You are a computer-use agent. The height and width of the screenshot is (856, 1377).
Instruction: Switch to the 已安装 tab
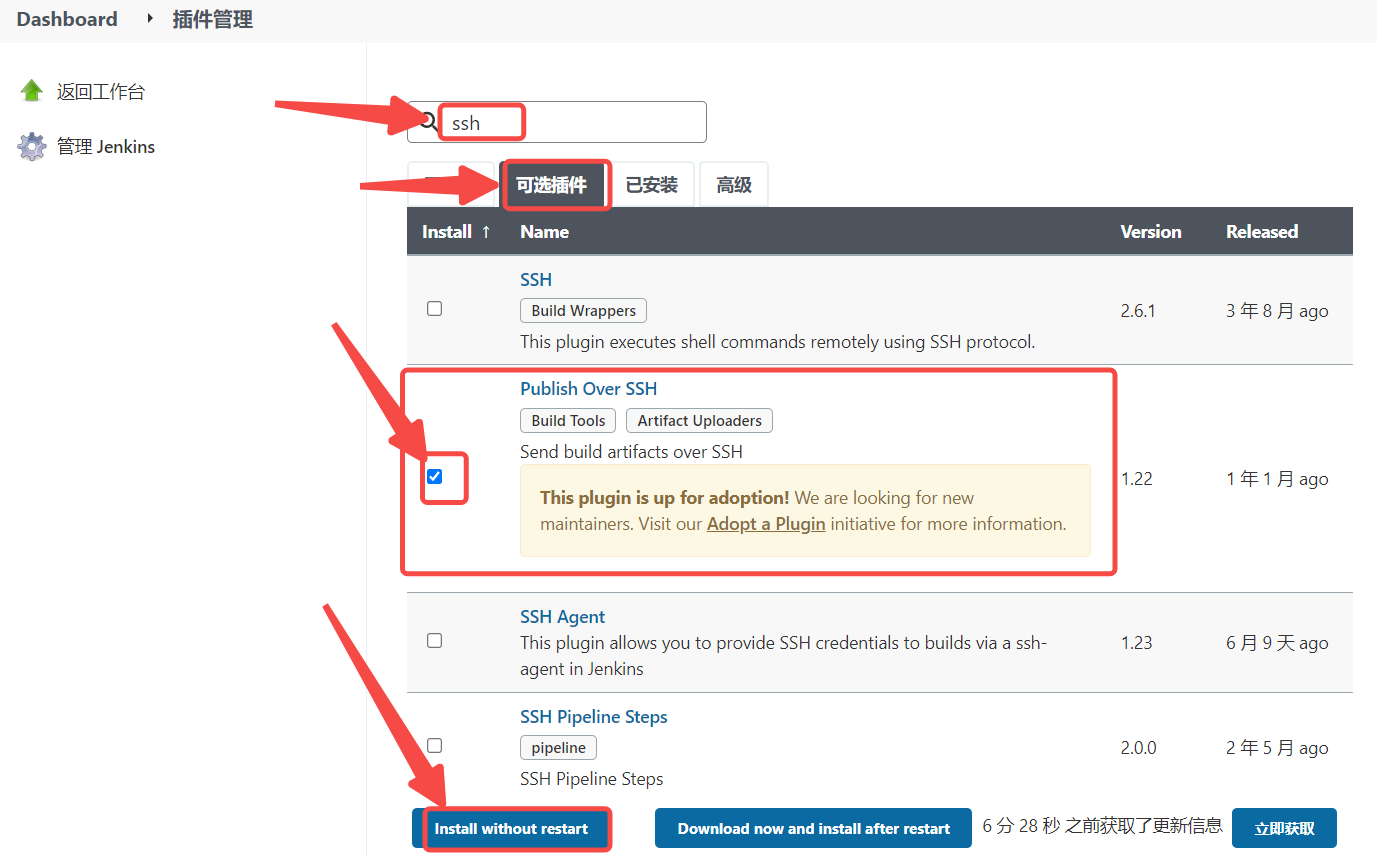tap(651, 185)
